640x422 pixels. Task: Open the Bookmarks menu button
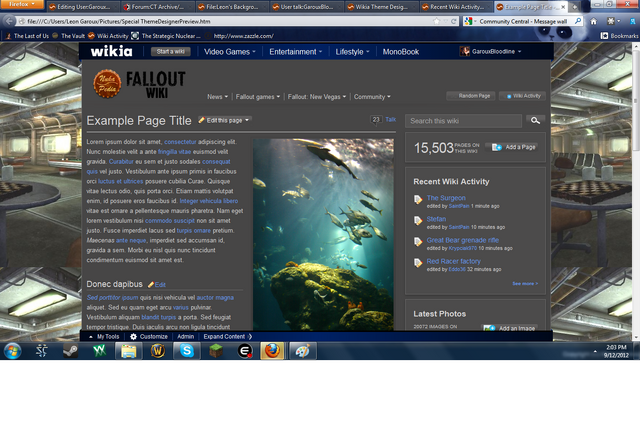pyautogui.click(x=619, y=36)
